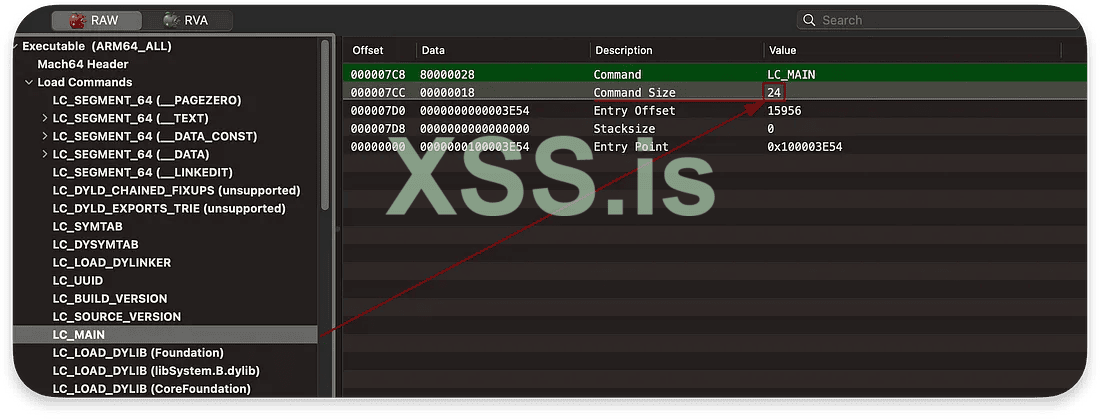Expand LC_SEGMENT_64 (__TEXT) chevron

click(45, 119)
